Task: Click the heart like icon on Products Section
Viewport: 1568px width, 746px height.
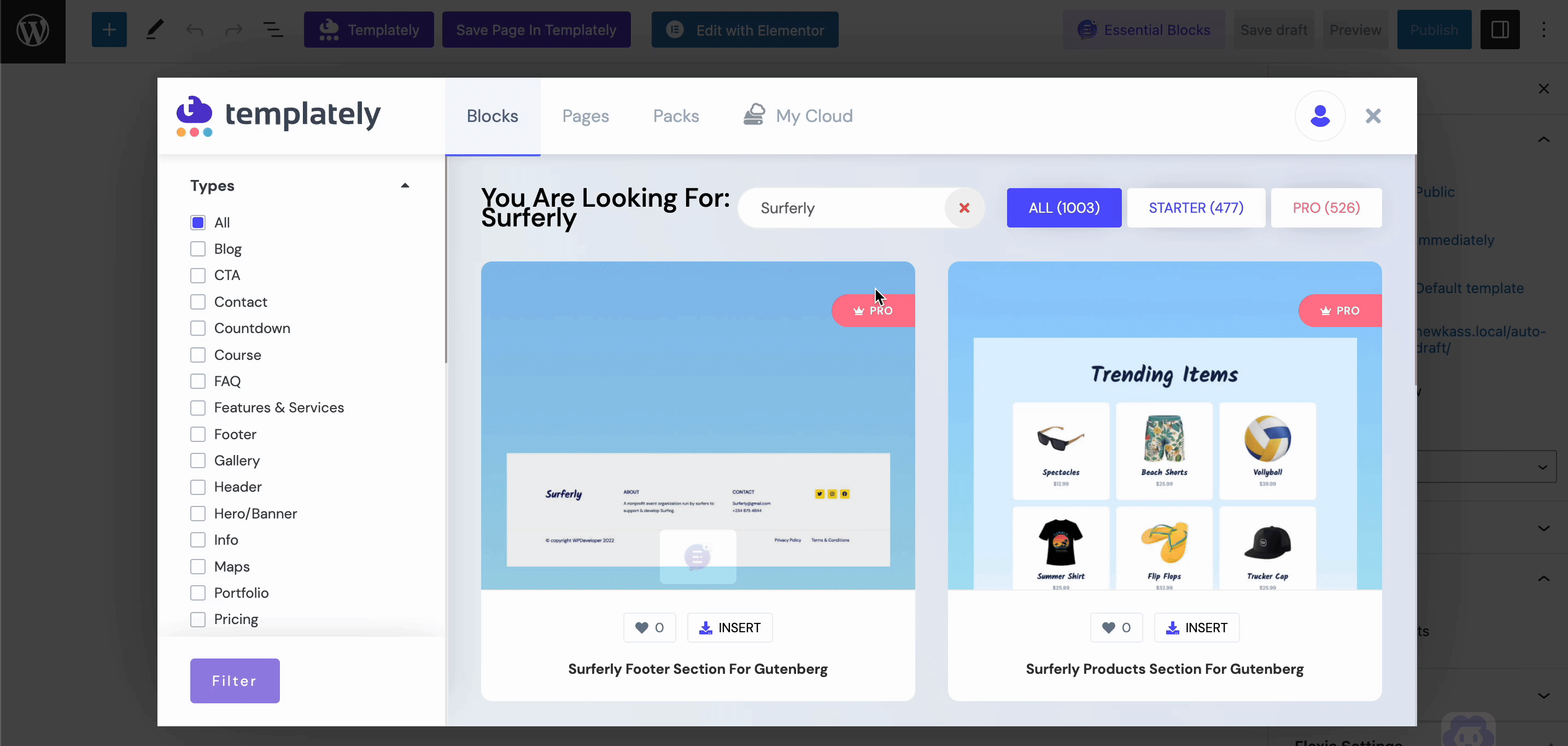Action: click(x=1108, y=627)
